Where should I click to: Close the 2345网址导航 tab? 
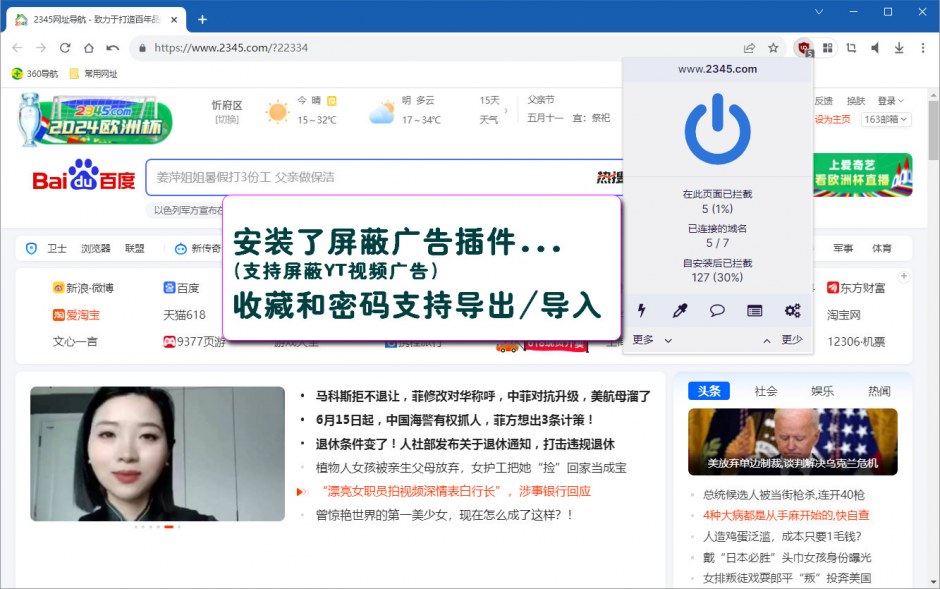point(174,20)
